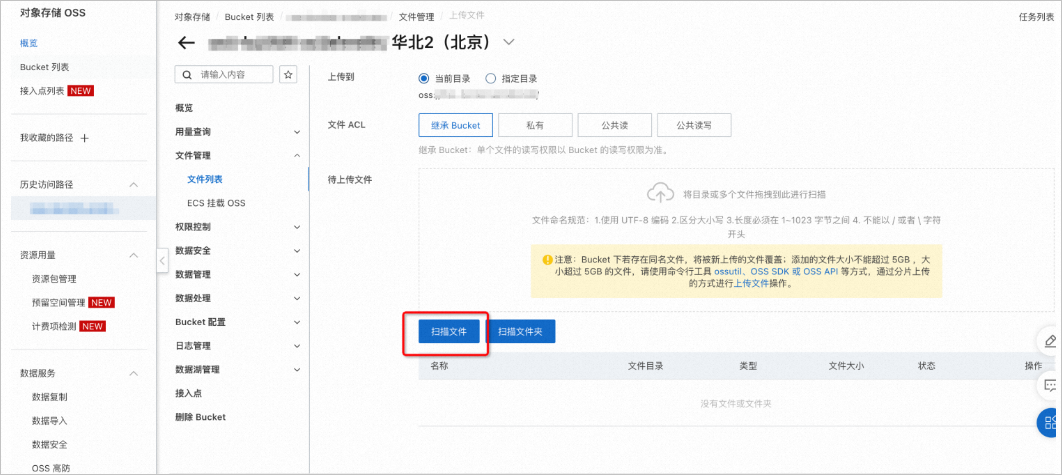Screen dimensions: 1062x475
Task: Expand 用量查询 menu section
Action: click(x=297, y=131)
